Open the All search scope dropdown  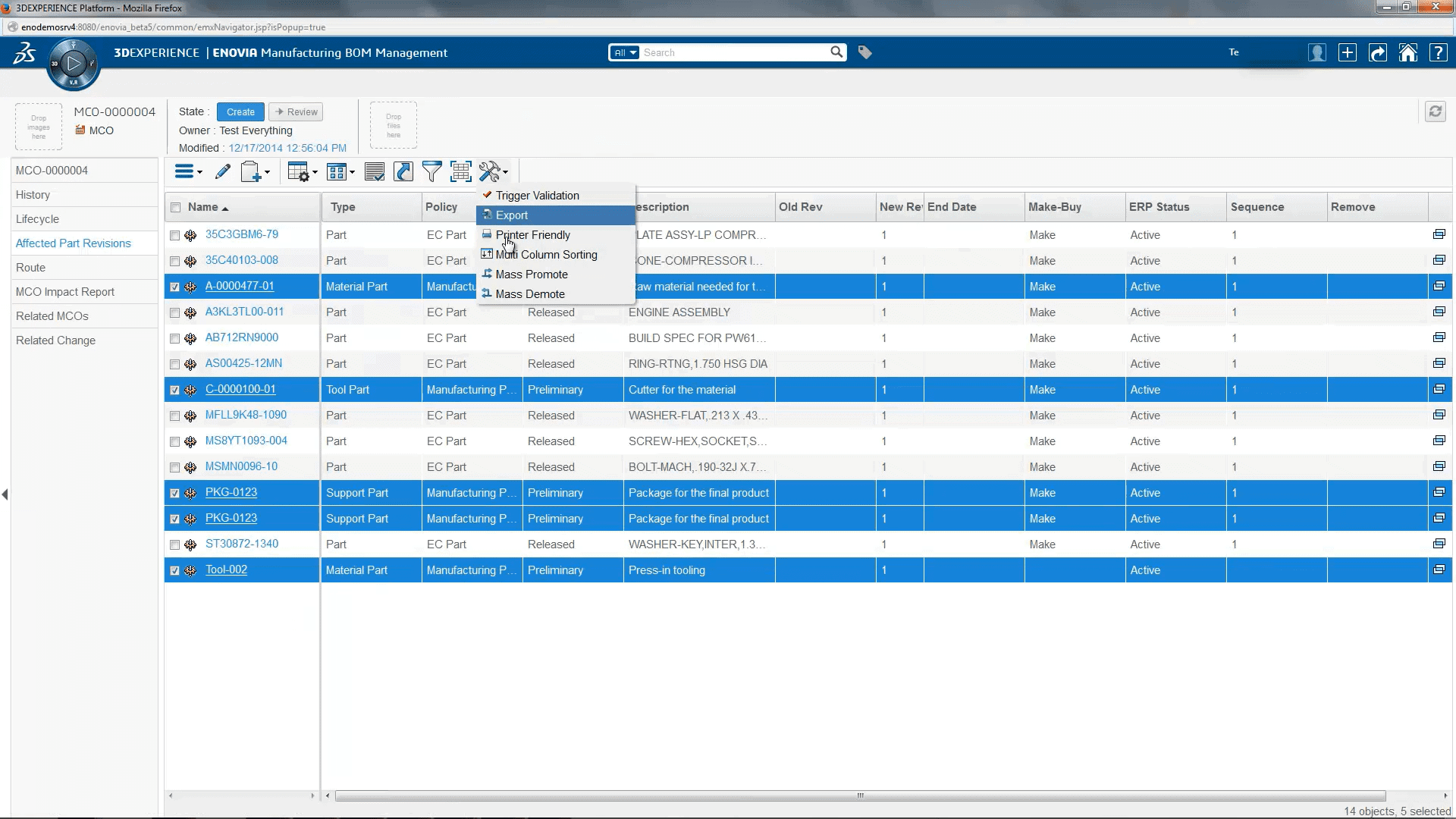(x=625, y=52)
